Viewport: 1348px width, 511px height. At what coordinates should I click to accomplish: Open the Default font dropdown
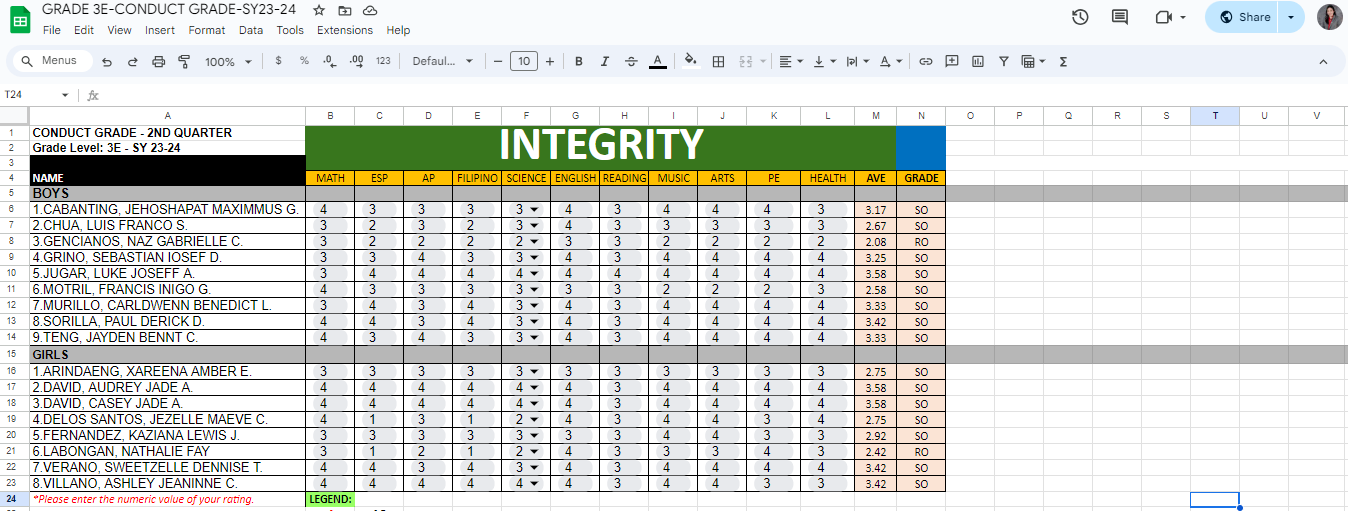click(x=443, y=62)
